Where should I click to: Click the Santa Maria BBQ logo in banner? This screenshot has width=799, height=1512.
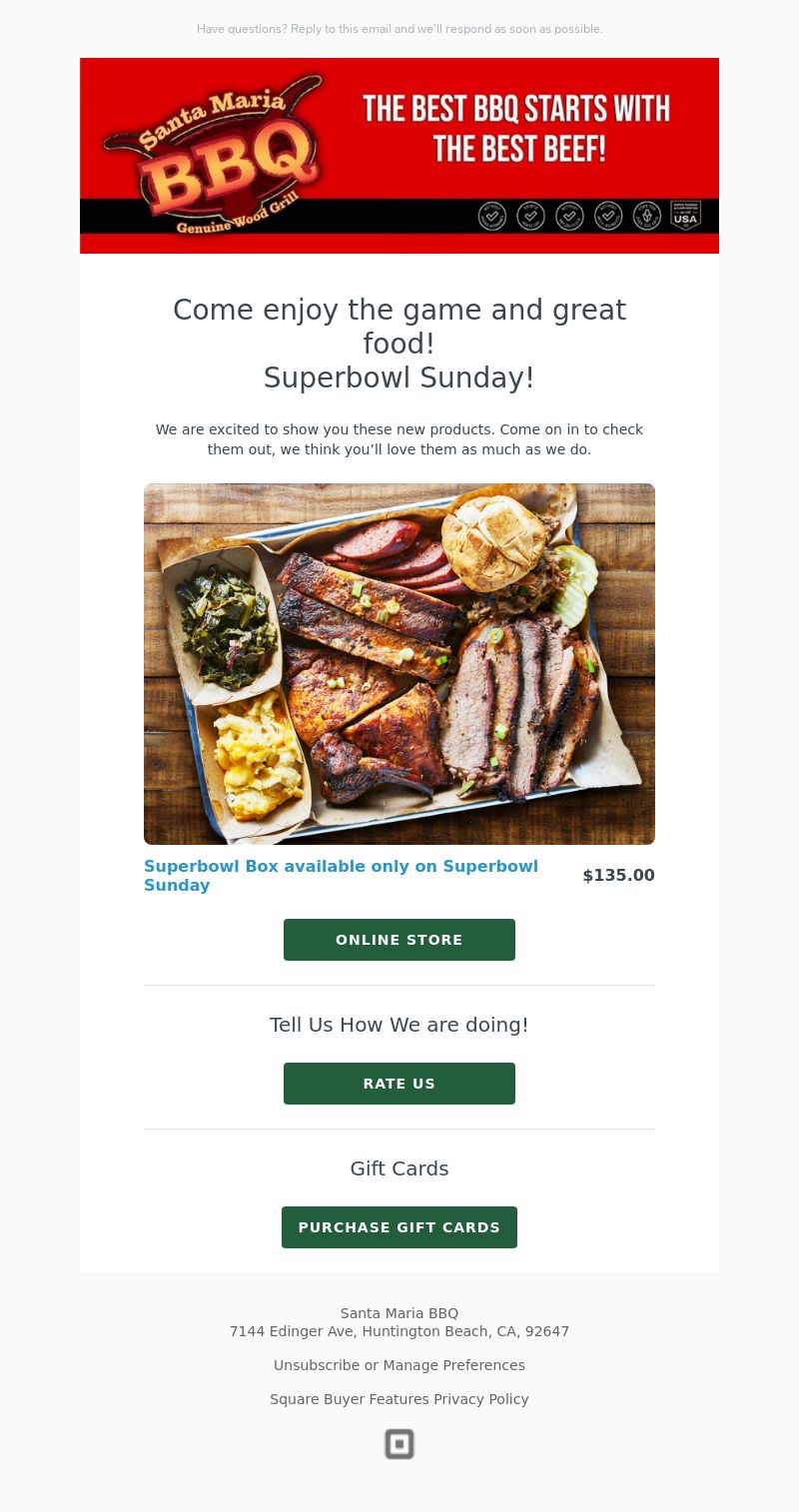[x=212, y=155]
